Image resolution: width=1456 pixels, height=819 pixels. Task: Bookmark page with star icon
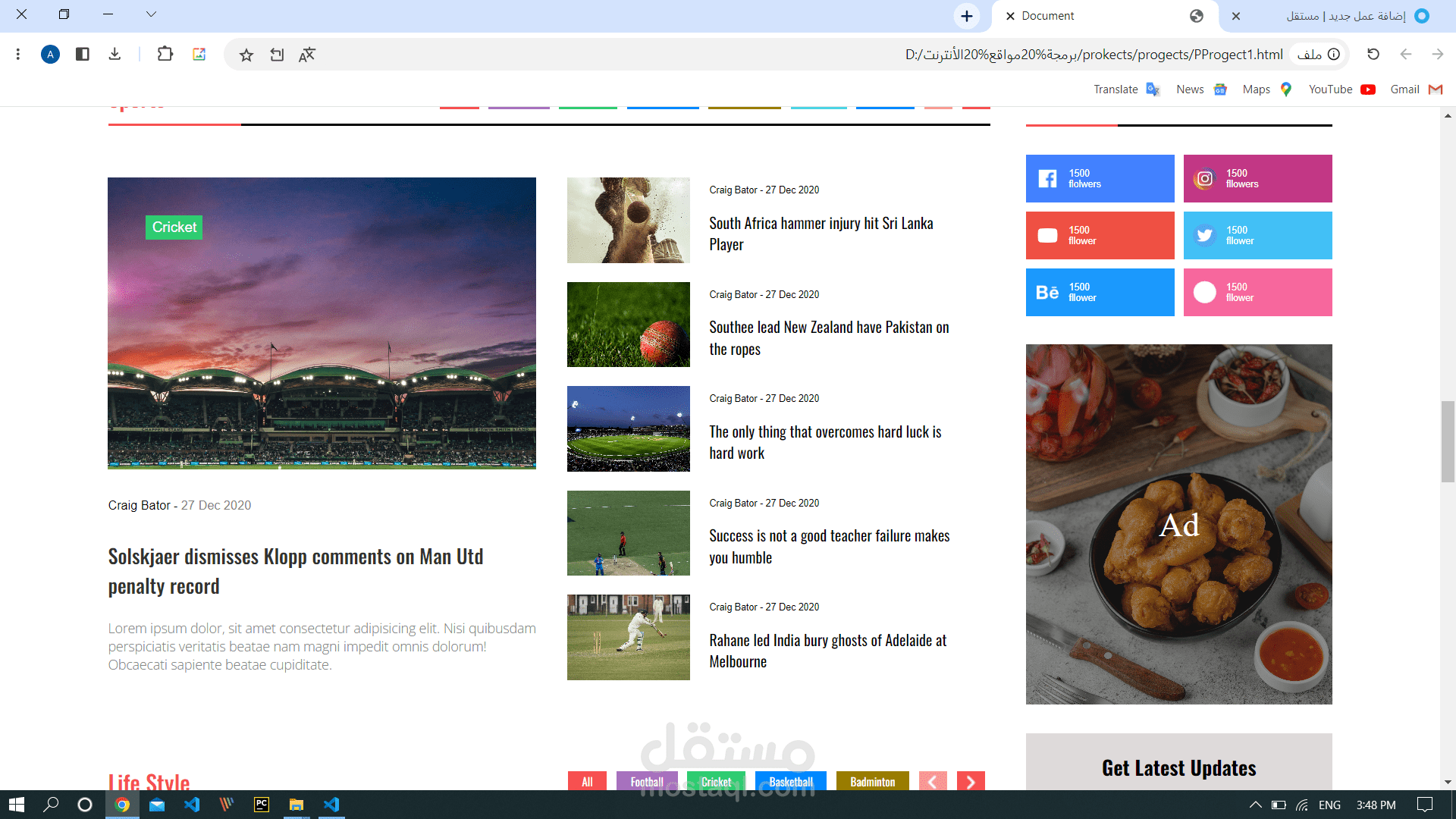click(x=246, y=55)
